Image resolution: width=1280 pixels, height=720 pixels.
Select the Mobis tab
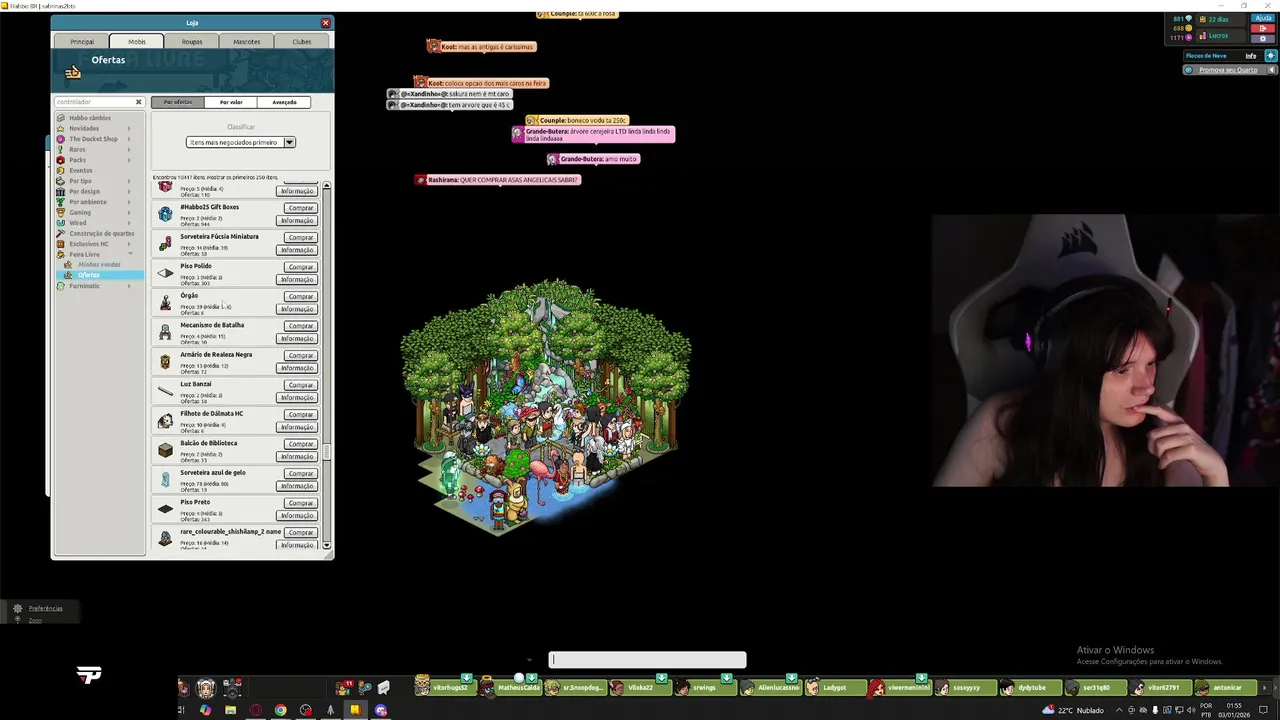pos(137,42)
